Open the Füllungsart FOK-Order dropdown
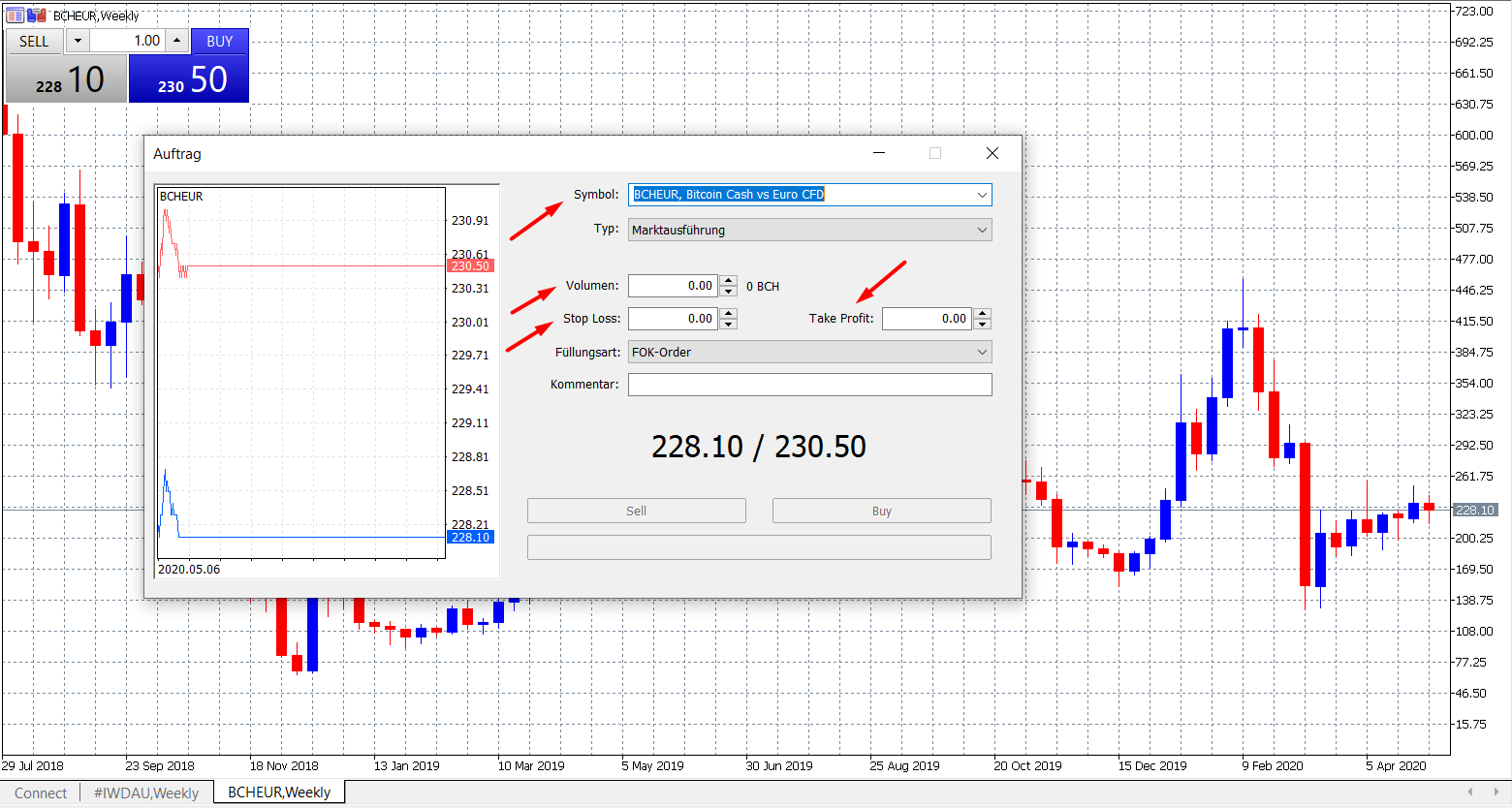1512x808 pixels. (x=982, y=353)
